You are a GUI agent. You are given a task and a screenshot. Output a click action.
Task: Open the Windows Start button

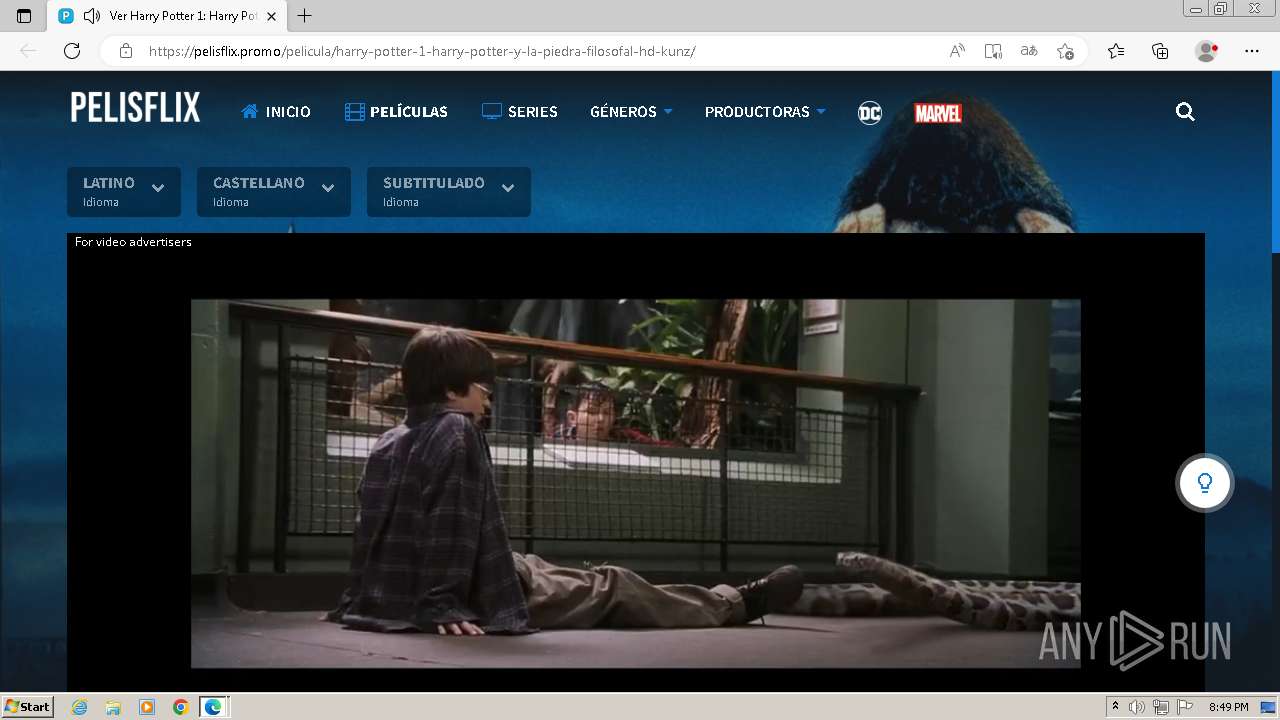point(27,707)
